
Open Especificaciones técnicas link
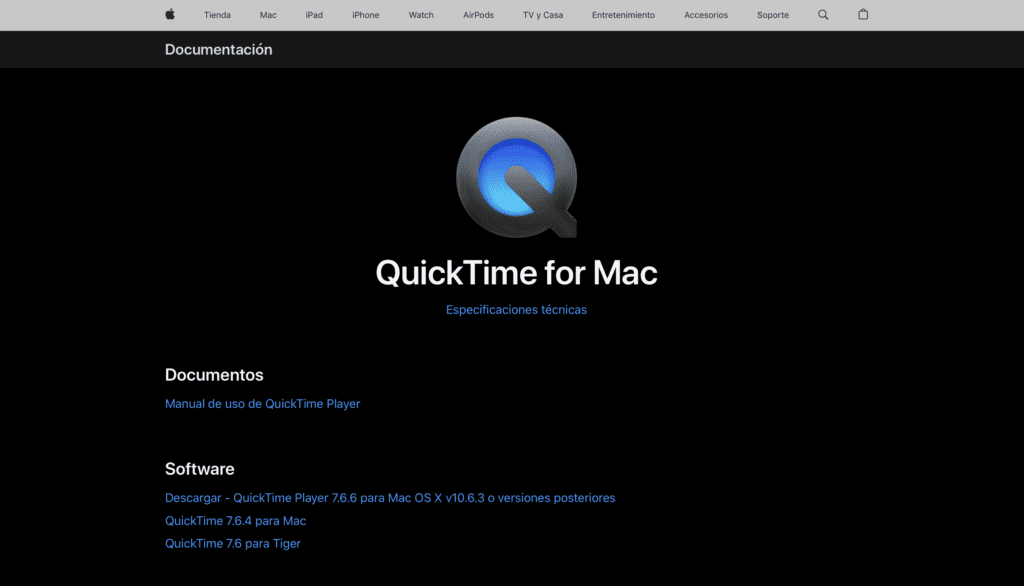click(x=517, y=310)
